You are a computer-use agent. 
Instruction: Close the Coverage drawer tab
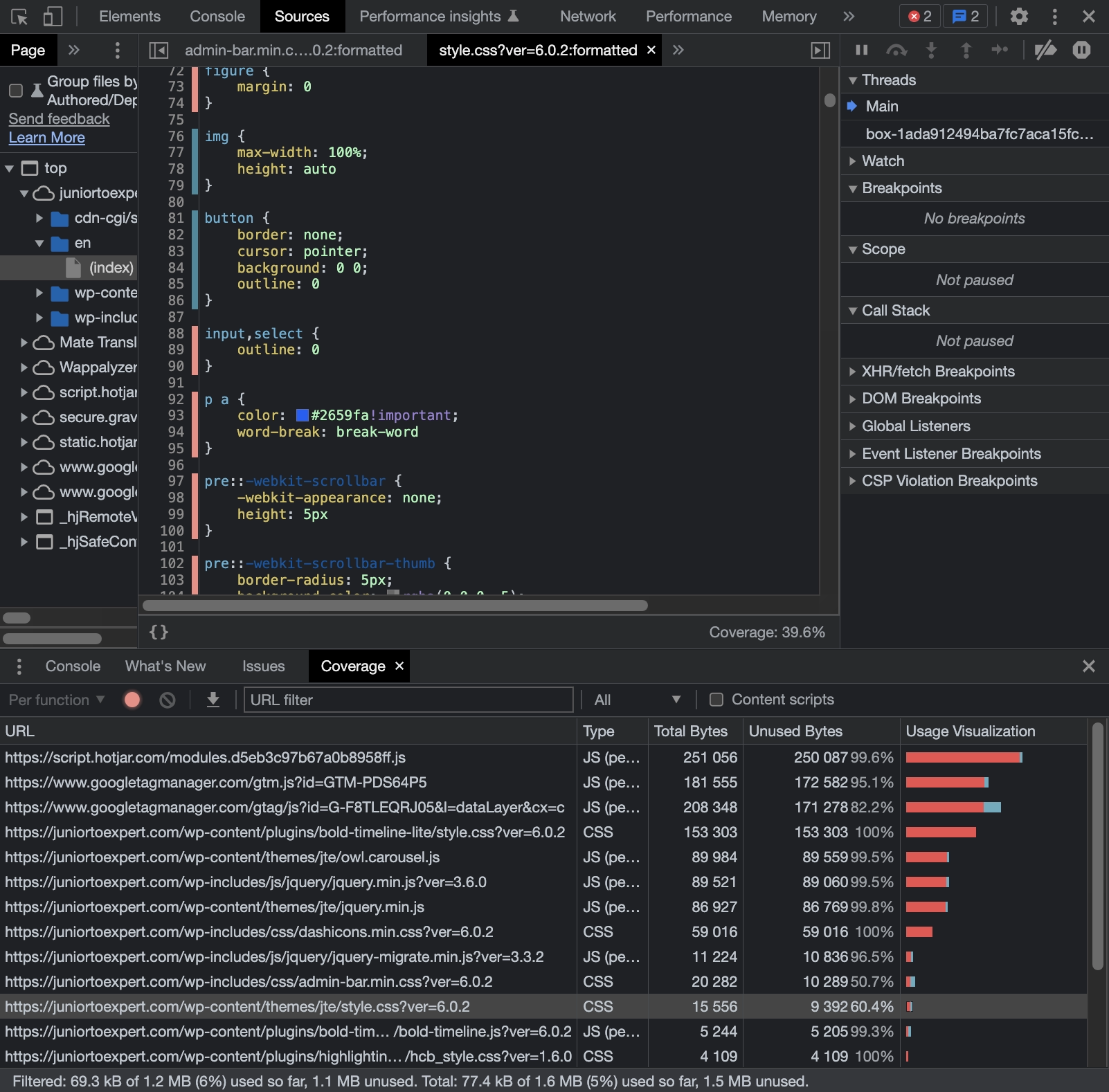click(399, 666)
